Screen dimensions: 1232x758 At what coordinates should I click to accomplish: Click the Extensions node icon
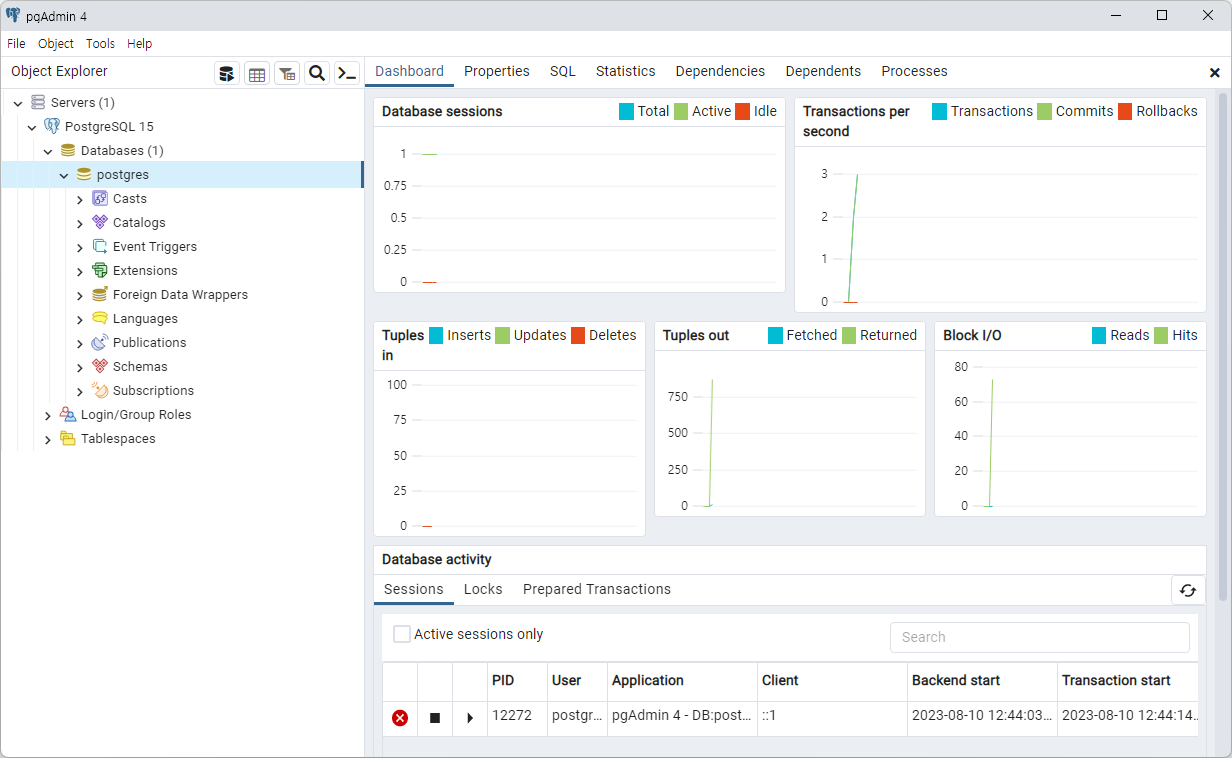pos(100,271)
